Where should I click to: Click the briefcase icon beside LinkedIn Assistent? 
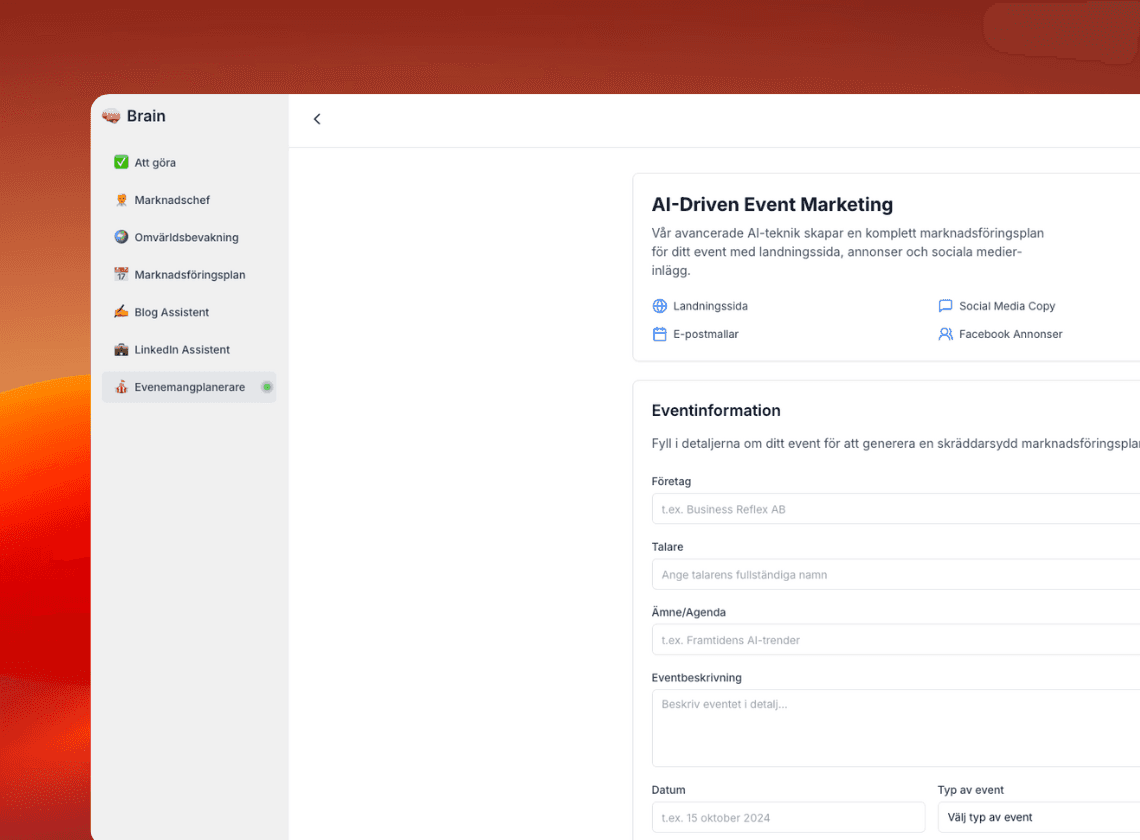click(x=121, y=349)
